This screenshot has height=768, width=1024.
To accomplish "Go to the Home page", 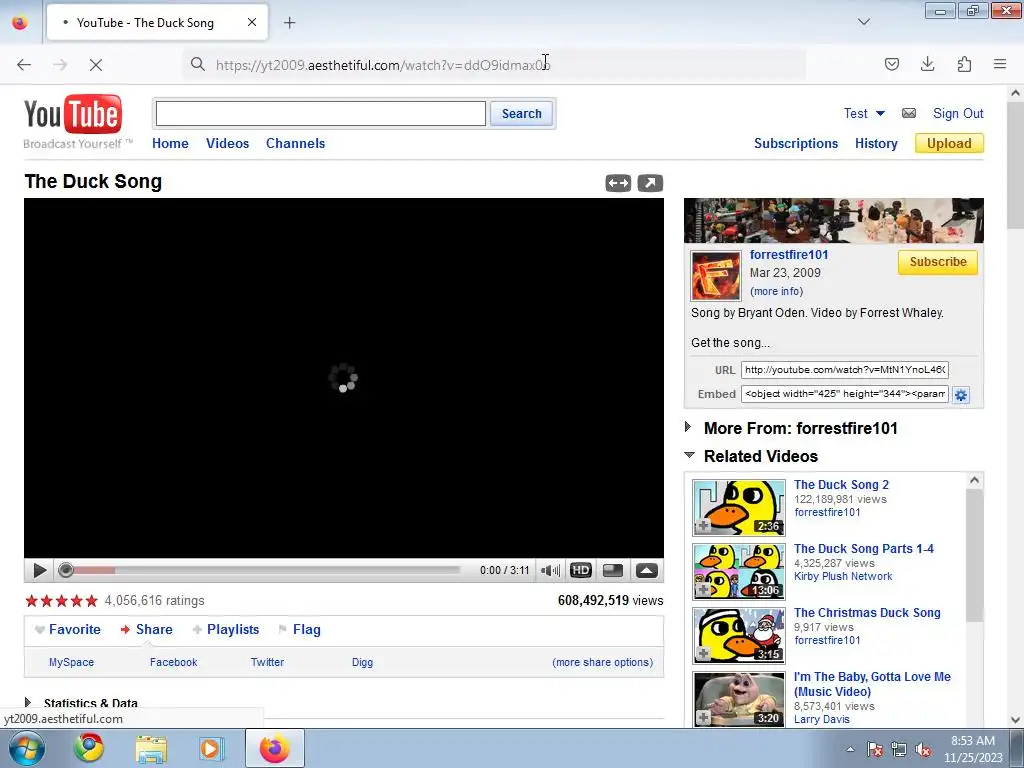I will [170, 144].
